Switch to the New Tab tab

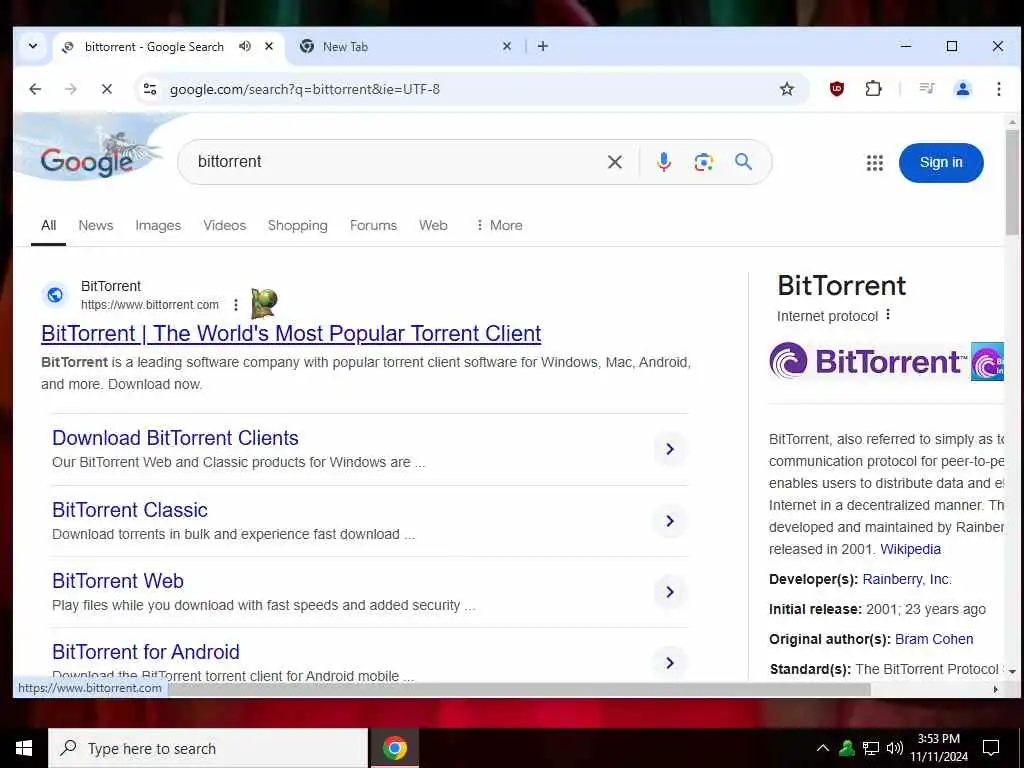tap(345, 47)
